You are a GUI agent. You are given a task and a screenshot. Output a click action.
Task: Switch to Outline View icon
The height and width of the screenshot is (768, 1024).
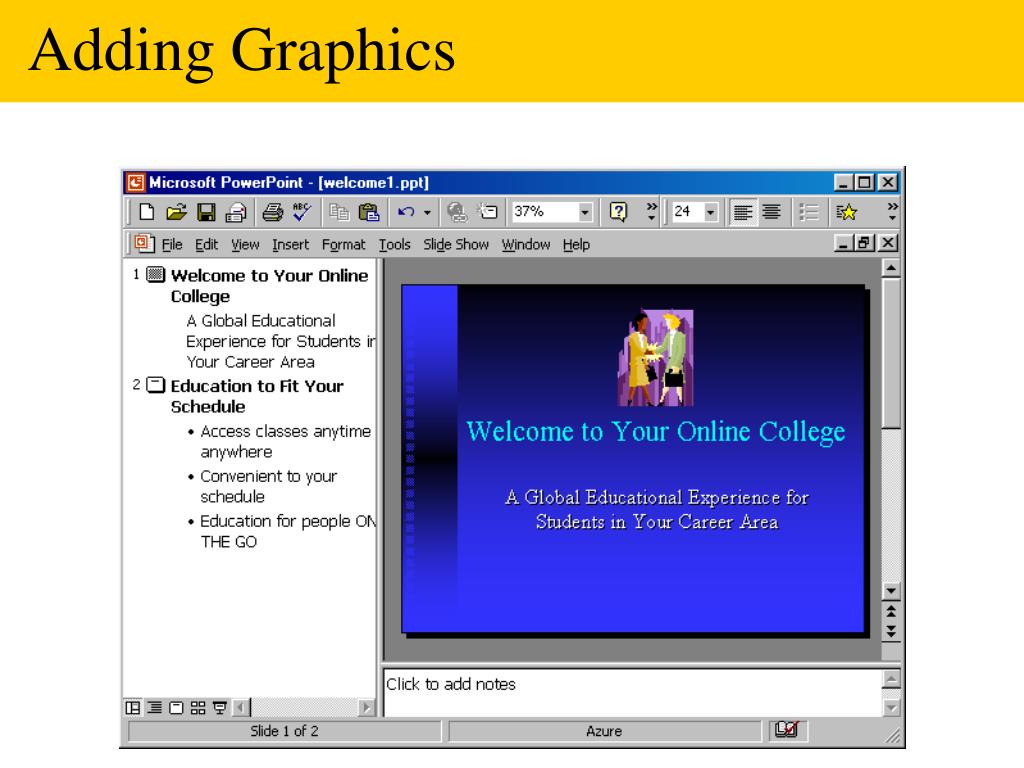coord(155,708)
